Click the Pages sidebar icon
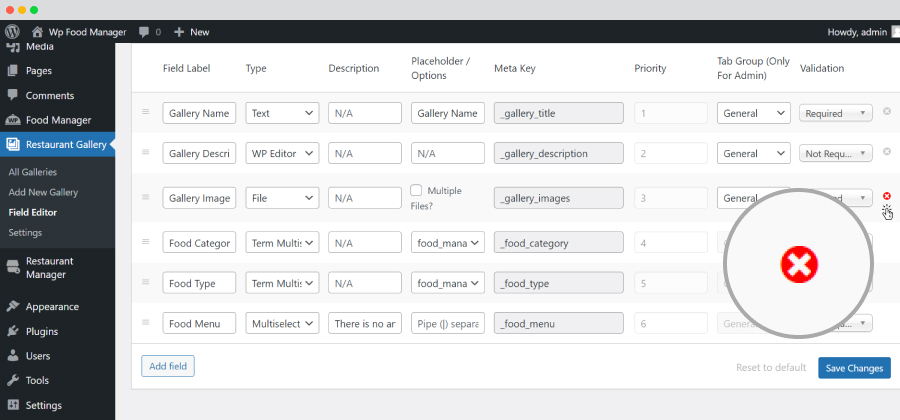 (13, 71)
